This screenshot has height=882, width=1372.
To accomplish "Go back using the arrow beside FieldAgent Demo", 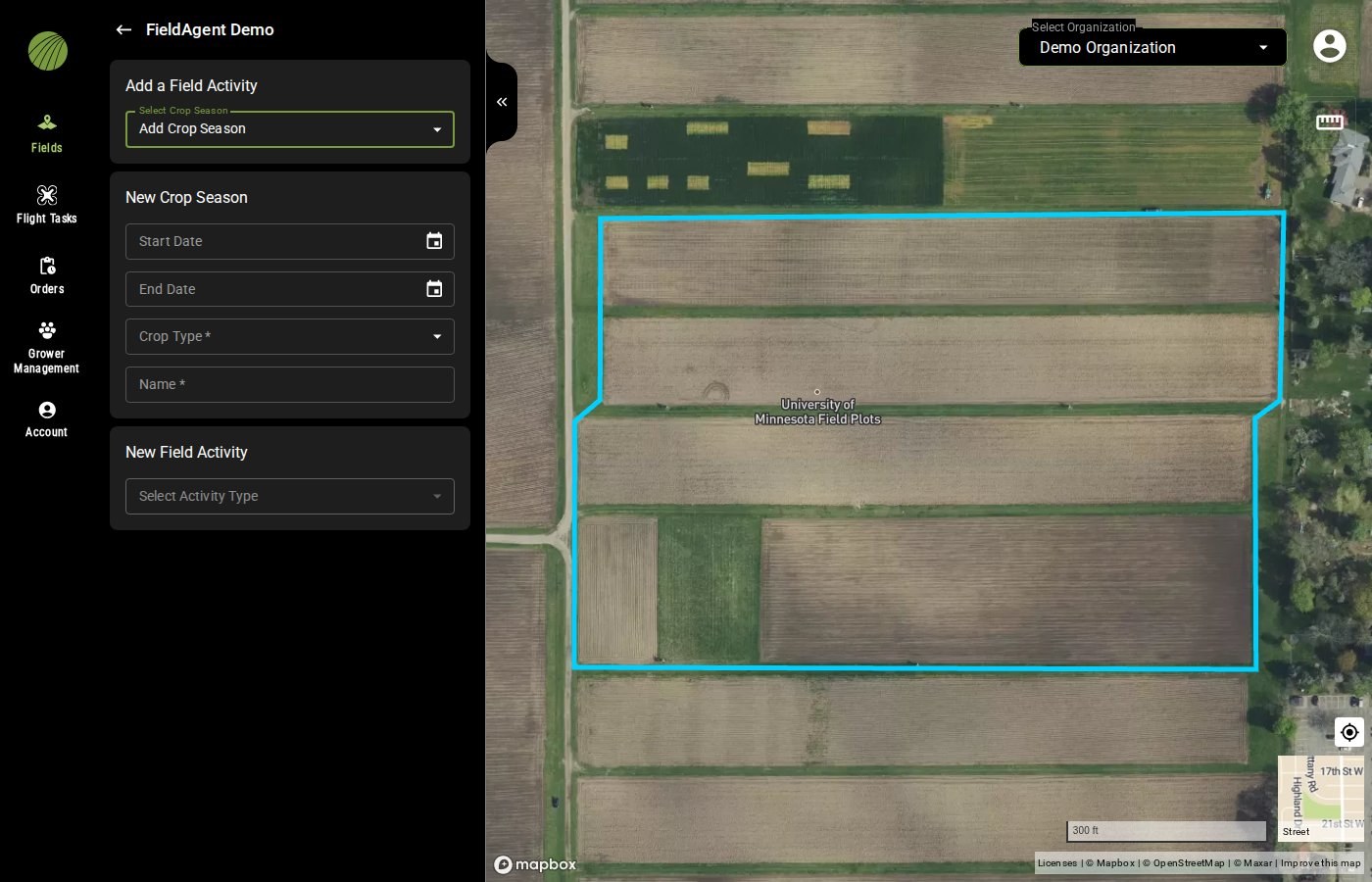I will point(123,29).
